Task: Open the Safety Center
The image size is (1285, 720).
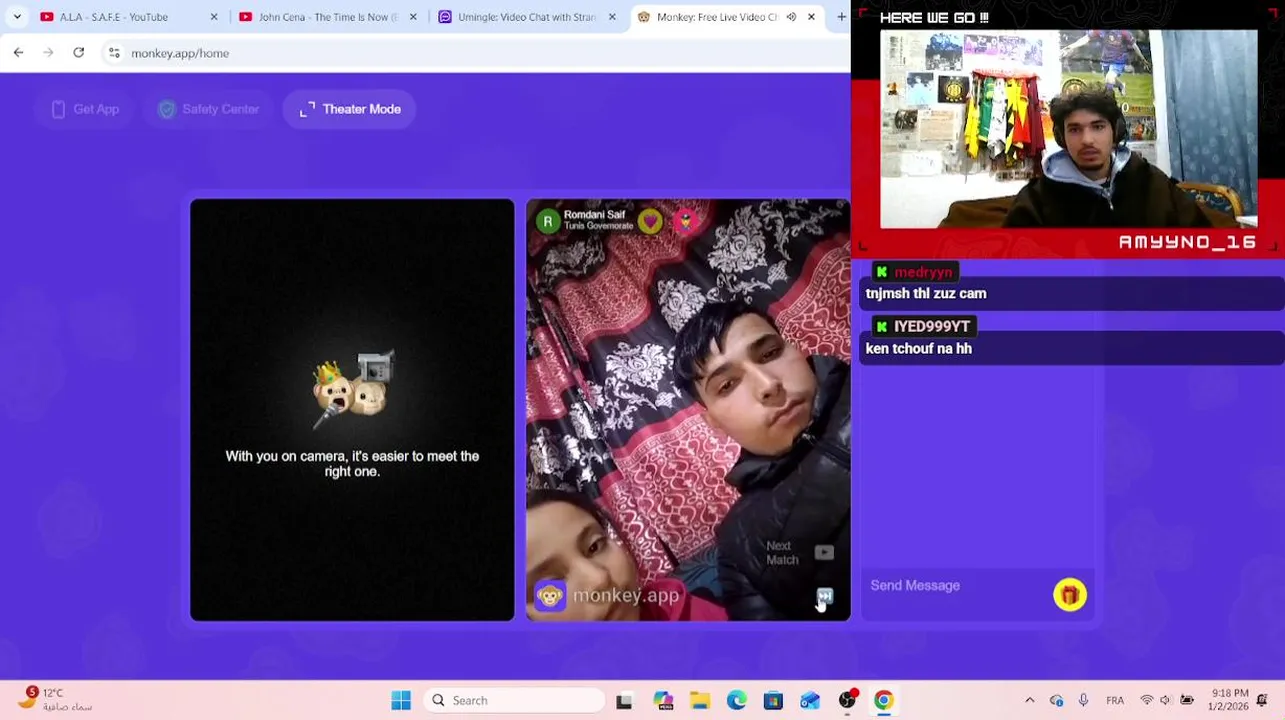Action: click(x=208, y=109)
